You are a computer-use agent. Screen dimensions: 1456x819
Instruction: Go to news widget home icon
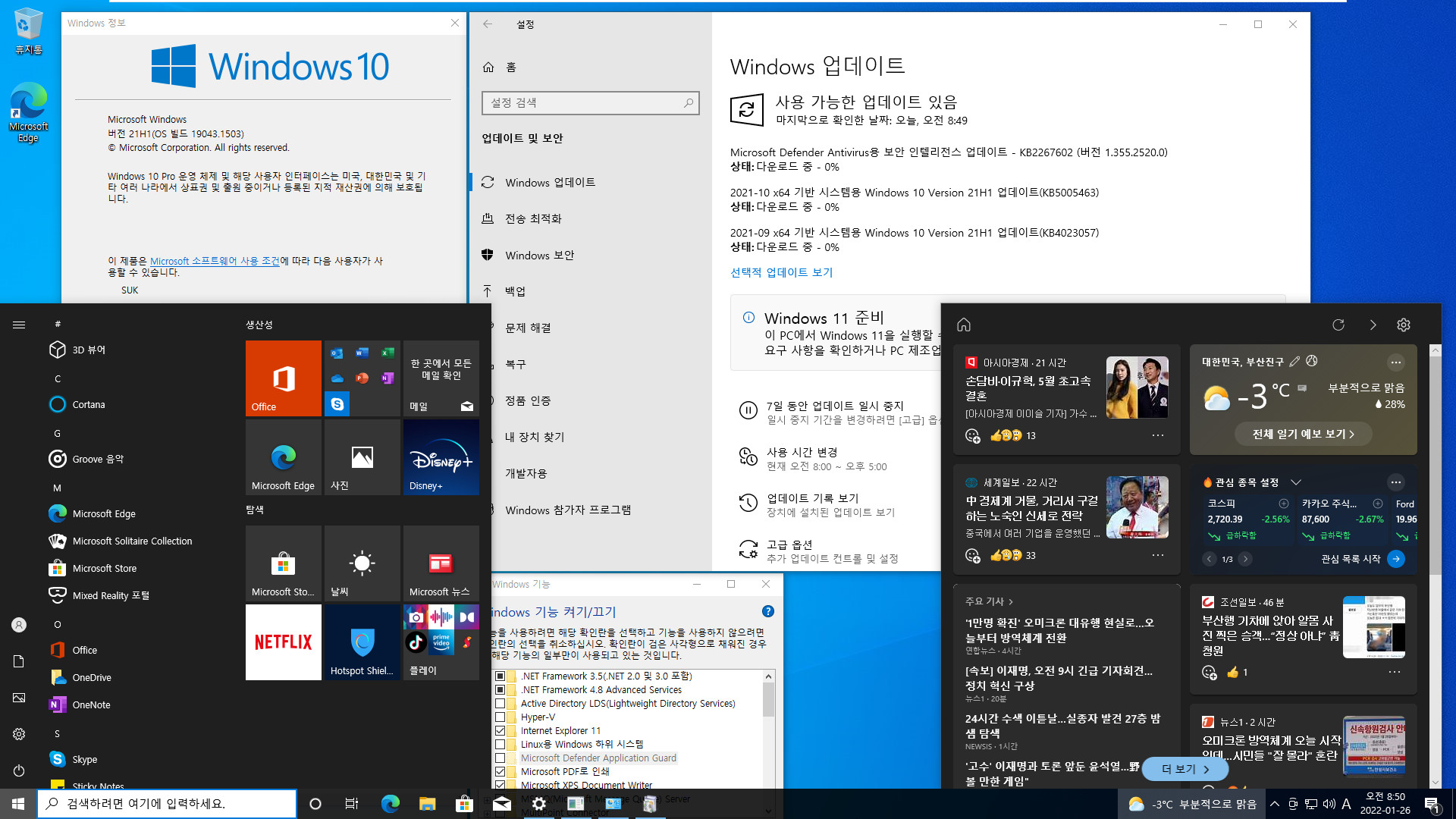coord(964,325)
